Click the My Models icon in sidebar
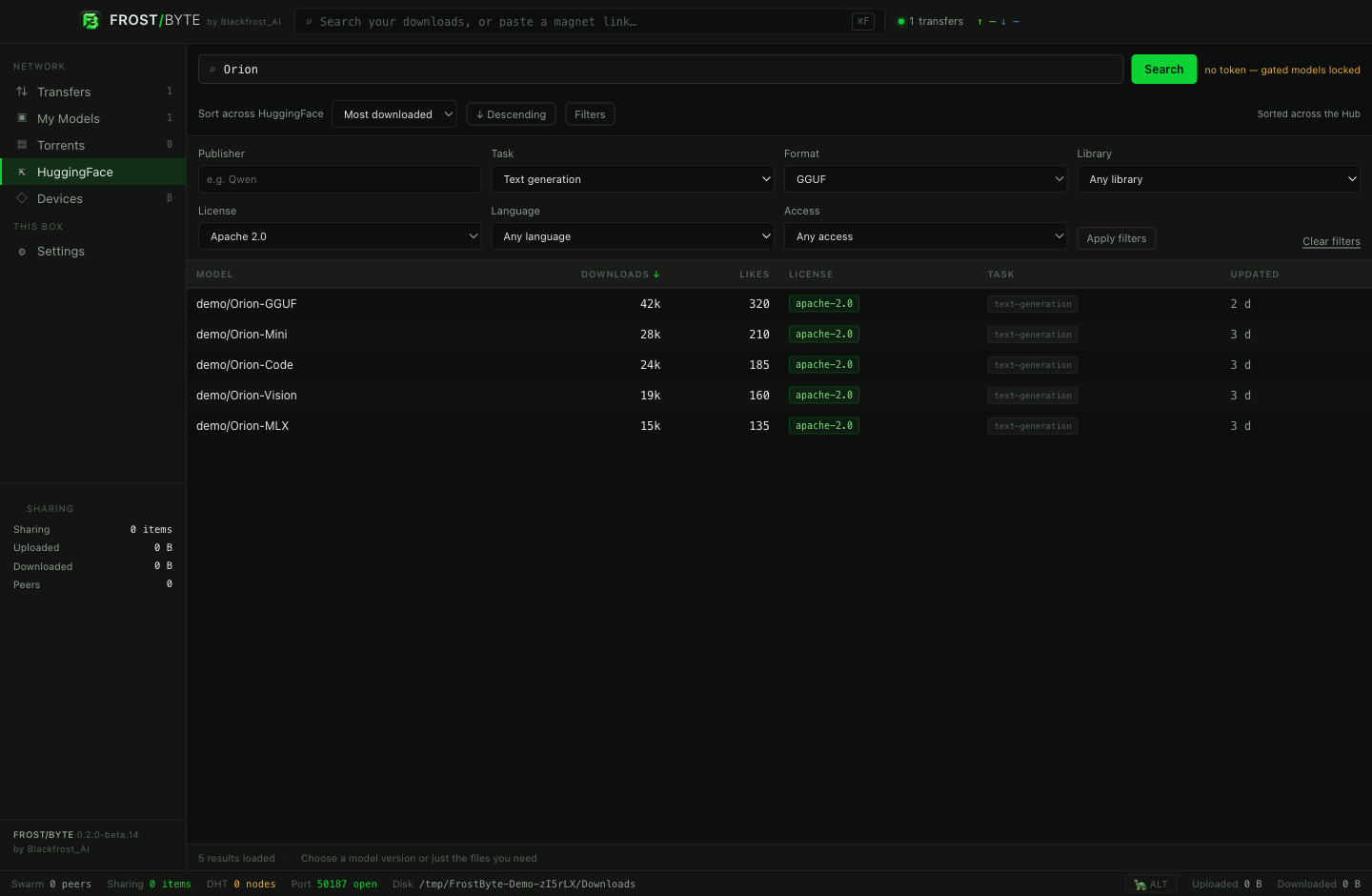 click(22, 118)
